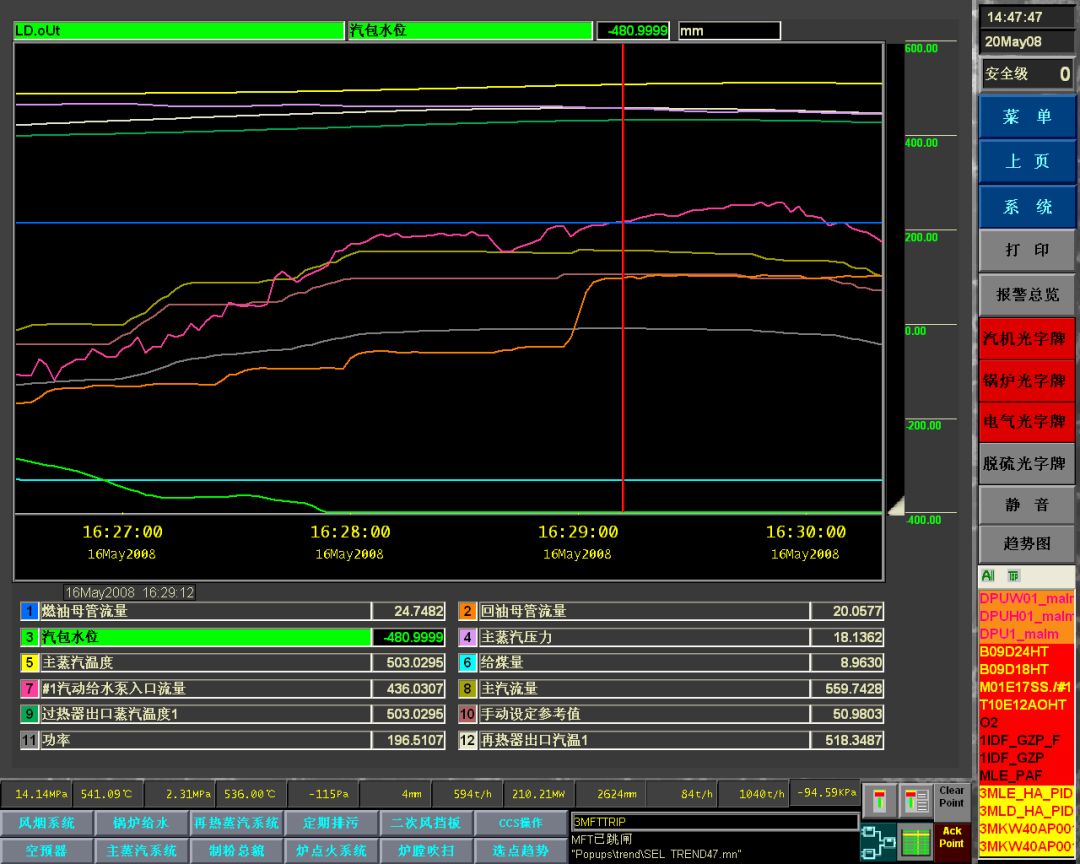Select the green top alarm filter icon
The width and height of the screenshot is (1080, 864).
click(x=1013, y=575)
